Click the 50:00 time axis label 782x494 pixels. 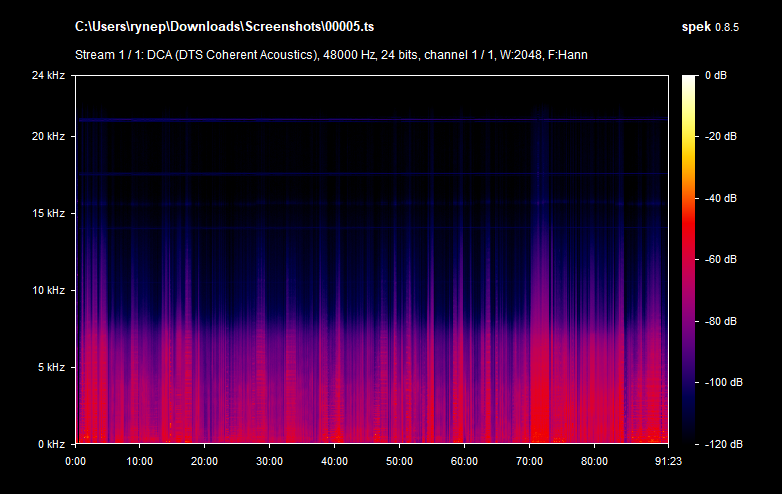coord(399,461)
